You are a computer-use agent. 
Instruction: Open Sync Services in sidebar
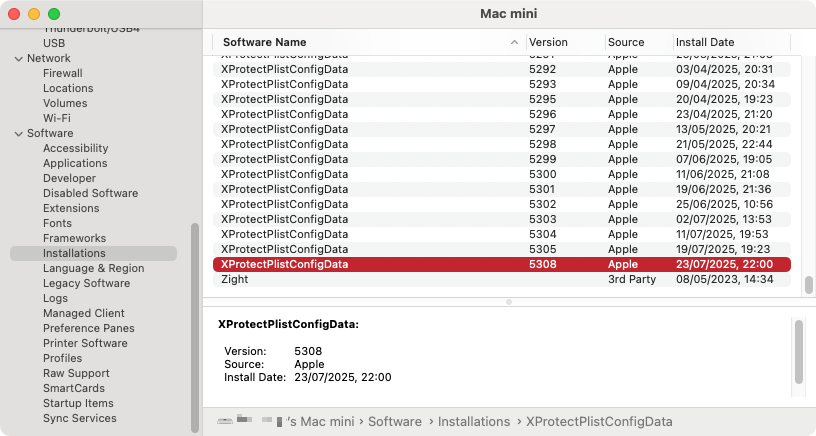[80, 418]
